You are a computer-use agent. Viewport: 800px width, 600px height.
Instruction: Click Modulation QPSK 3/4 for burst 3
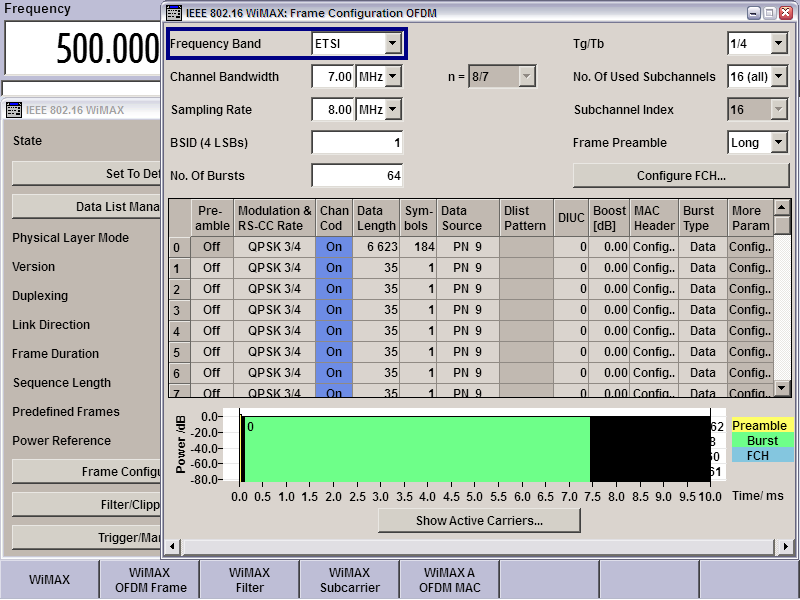click(274, 310)
